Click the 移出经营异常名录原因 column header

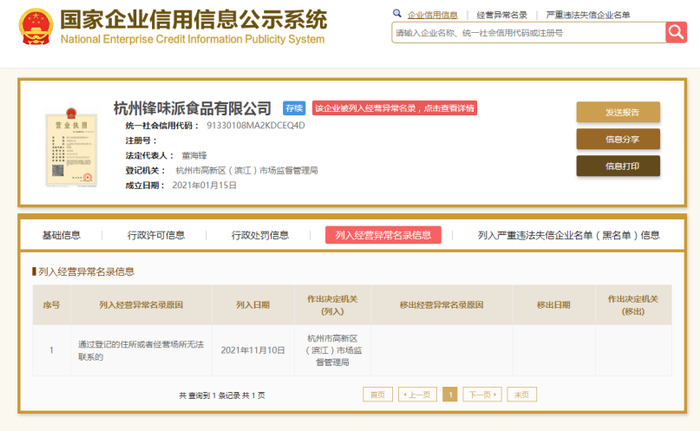442,305
